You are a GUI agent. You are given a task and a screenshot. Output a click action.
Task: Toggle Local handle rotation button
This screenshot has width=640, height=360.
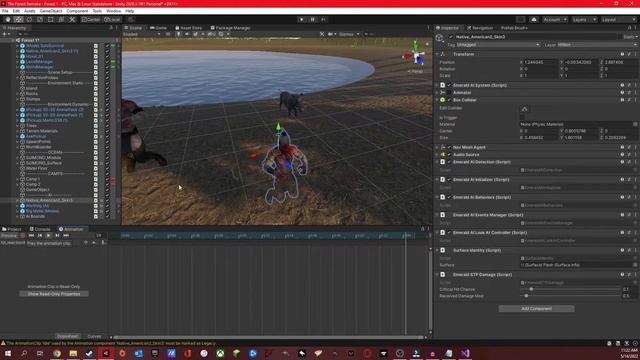(112, 19)
